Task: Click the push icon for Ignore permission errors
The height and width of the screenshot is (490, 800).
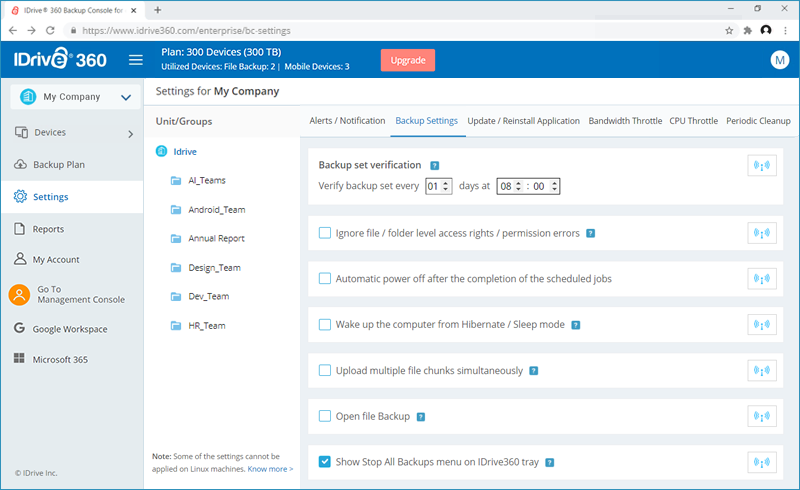Action: point(762,233)
